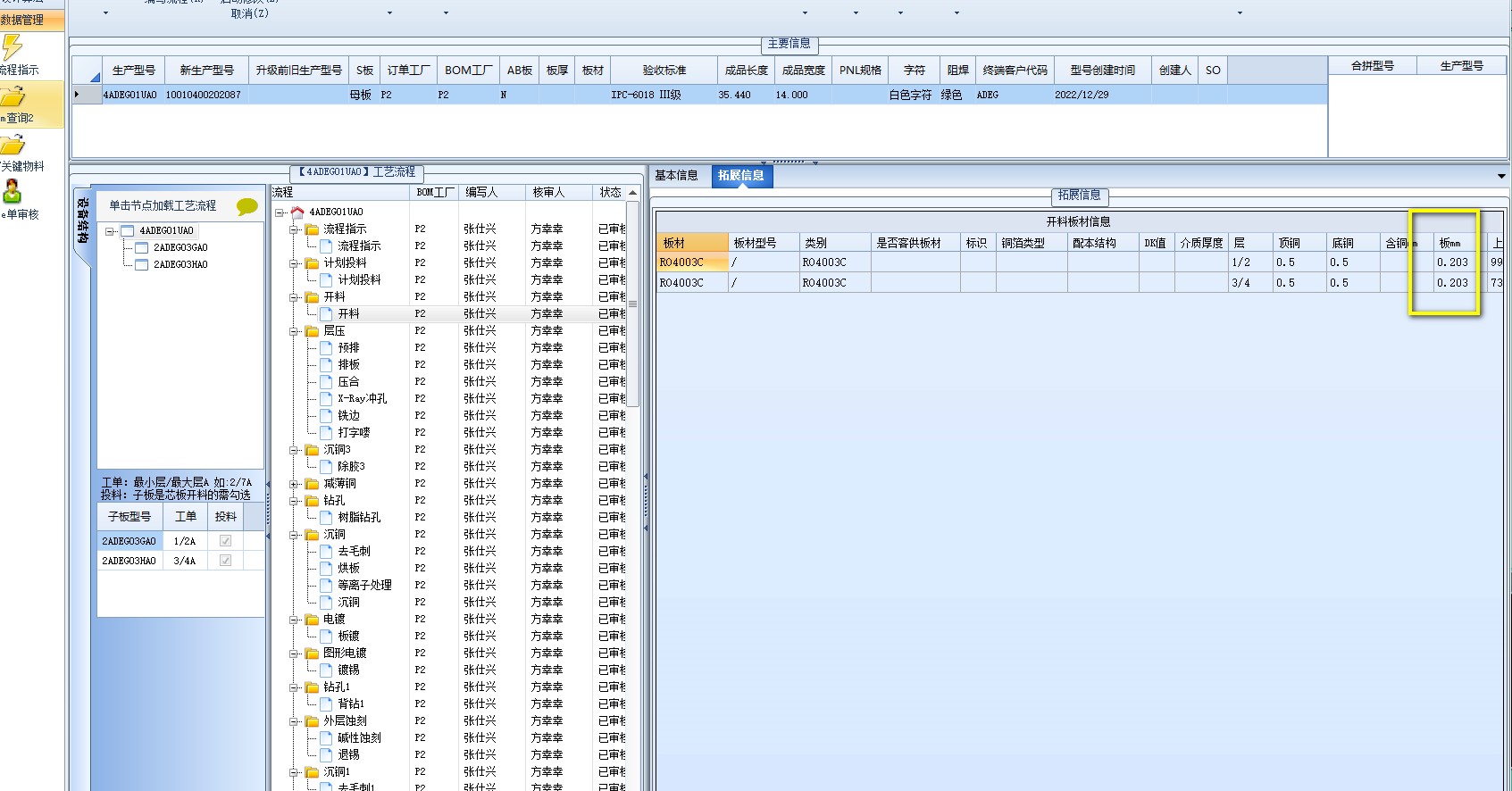Screen dimensions: 1512x791
Task: Click the 取消(Z) toolbar button
Action: pyautogui.click(x=249, y=13)
